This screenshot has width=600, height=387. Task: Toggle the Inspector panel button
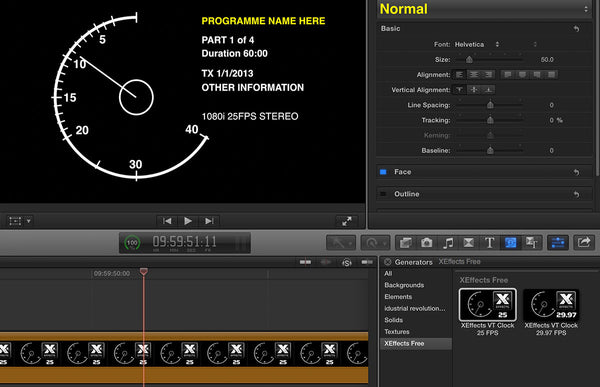click(558, 243)
